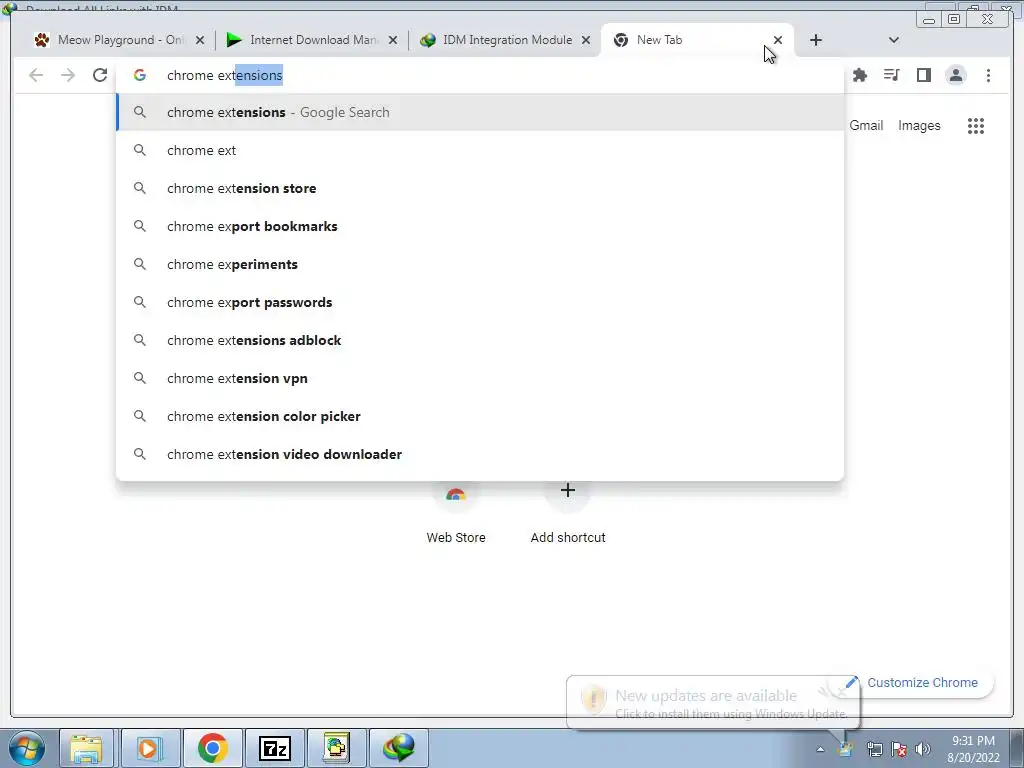The height and width of the screenshot is (768, 1024).
Task: Open the Images link
Action: 919,125
